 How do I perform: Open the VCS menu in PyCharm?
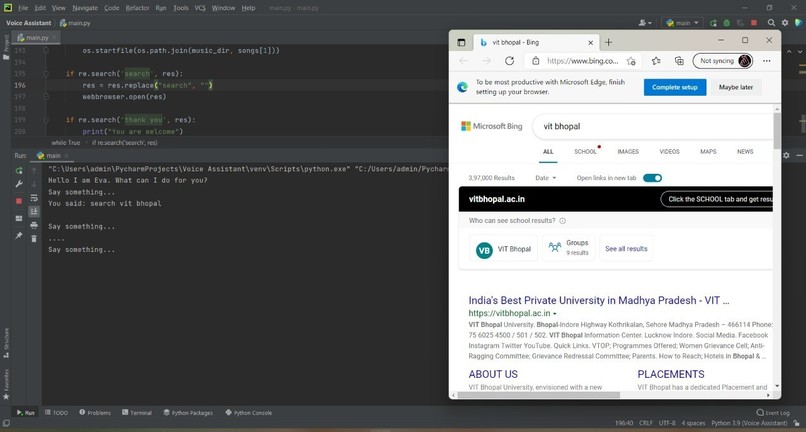200,8
